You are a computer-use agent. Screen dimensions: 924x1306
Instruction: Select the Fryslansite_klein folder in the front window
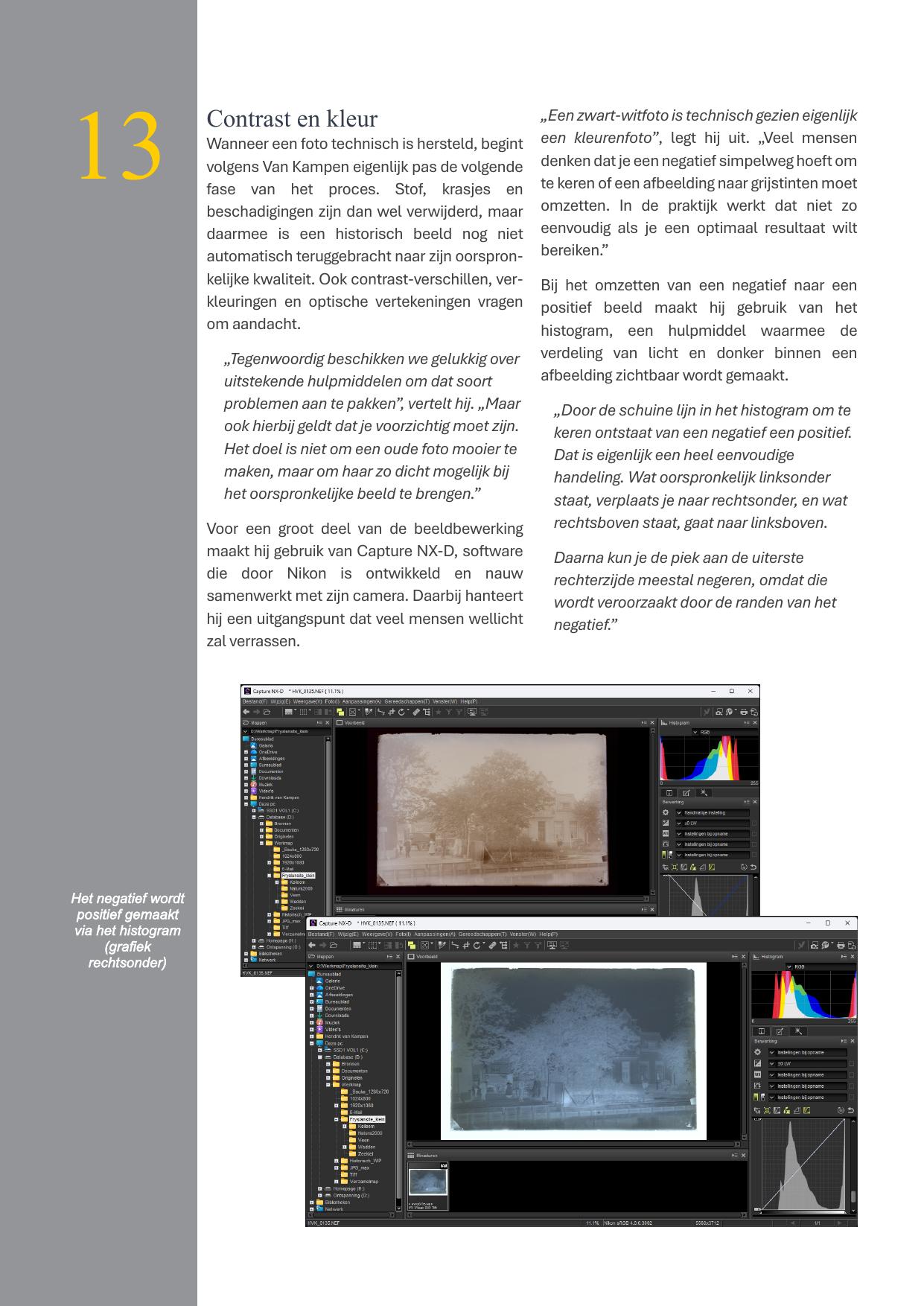367,1119
